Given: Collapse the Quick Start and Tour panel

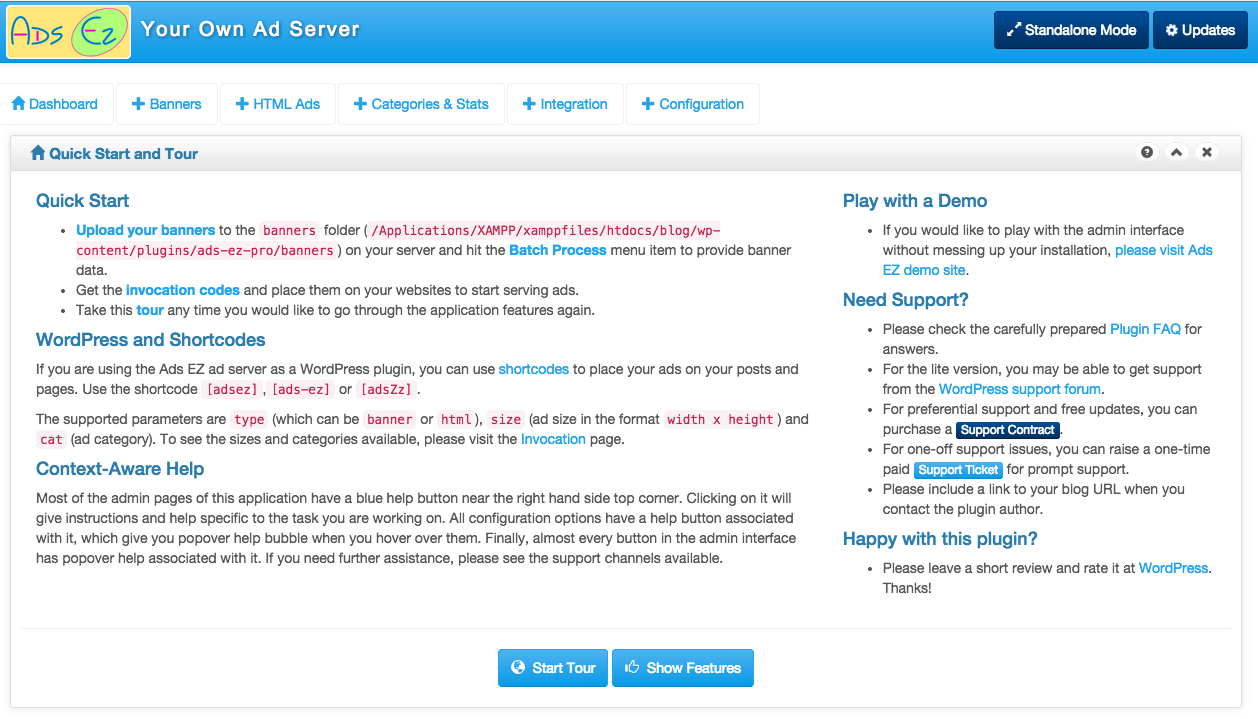Looking at the screenshot, I should [1177, 152].
